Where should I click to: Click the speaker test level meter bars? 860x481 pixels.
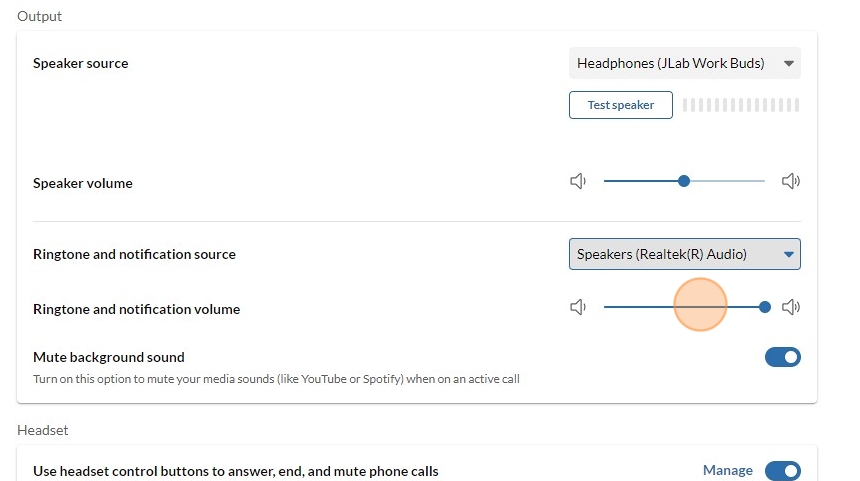pos(741,105)
